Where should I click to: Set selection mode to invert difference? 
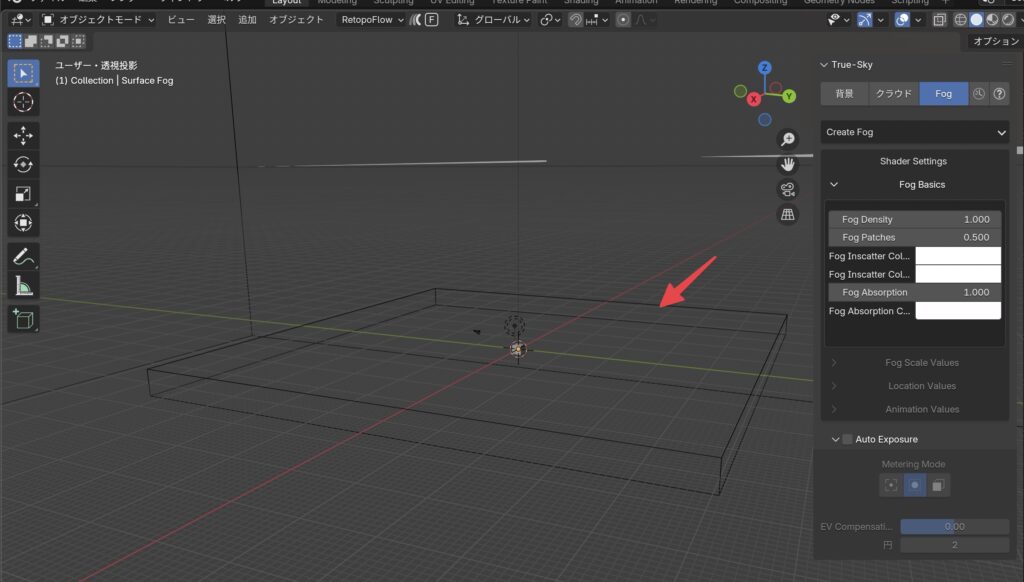click(62, 41)
